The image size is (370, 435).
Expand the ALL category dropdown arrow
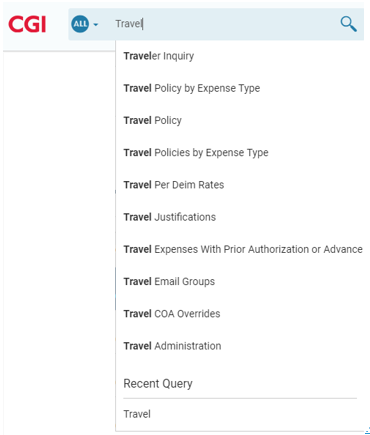pyautogui.click(x=96, y=24)
